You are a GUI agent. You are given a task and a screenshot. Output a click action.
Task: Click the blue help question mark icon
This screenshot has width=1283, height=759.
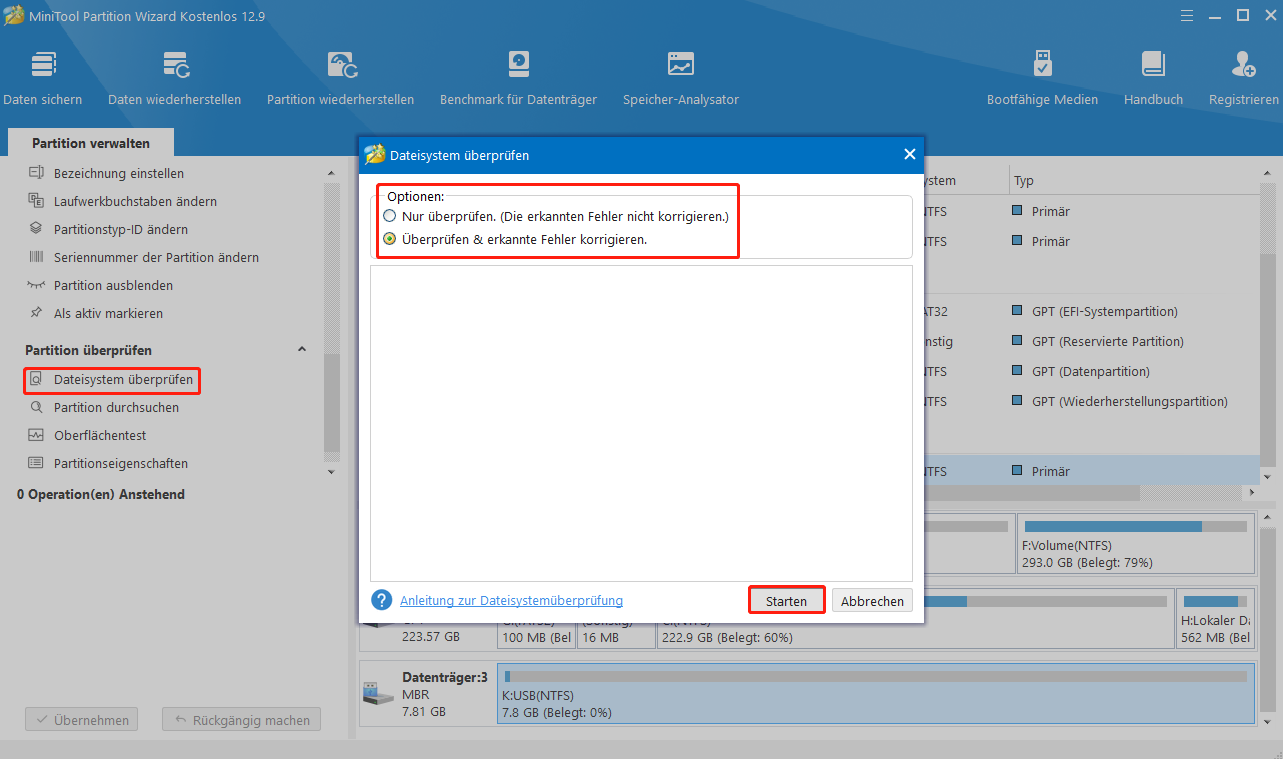coord(381,600)
